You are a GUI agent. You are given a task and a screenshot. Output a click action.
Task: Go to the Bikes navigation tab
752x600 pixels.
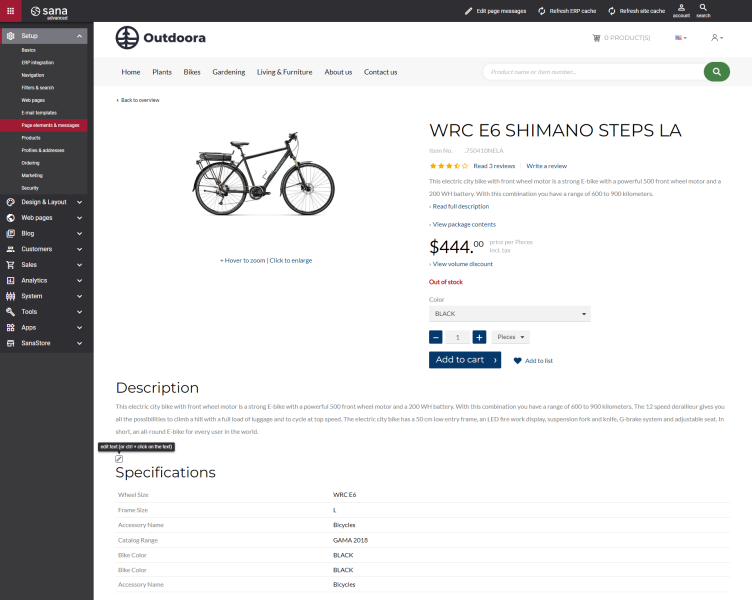(192, 72)
